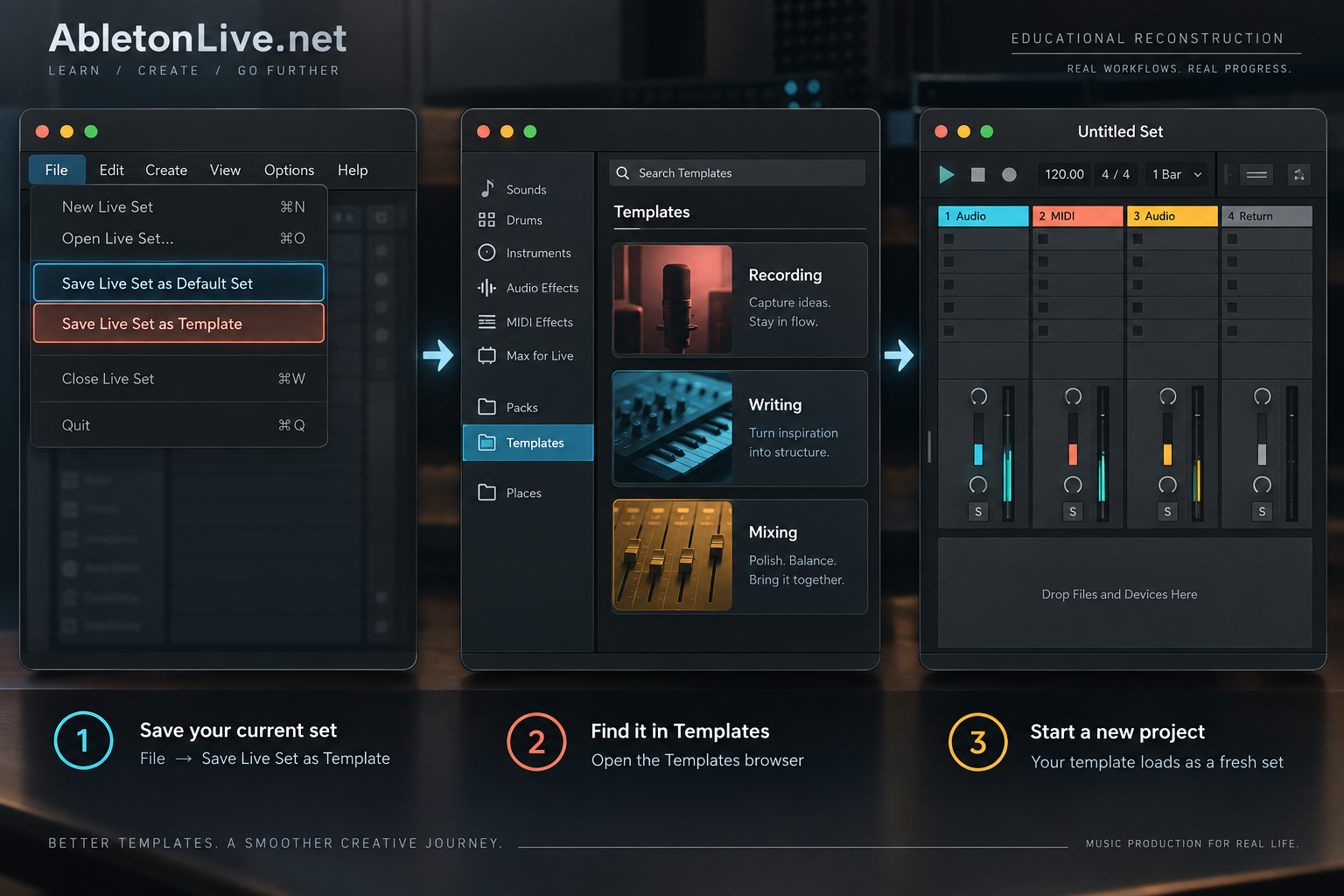Click lower knob on 3 Audio track
The image size is (1344, 896).
(x=1167, y=485)
